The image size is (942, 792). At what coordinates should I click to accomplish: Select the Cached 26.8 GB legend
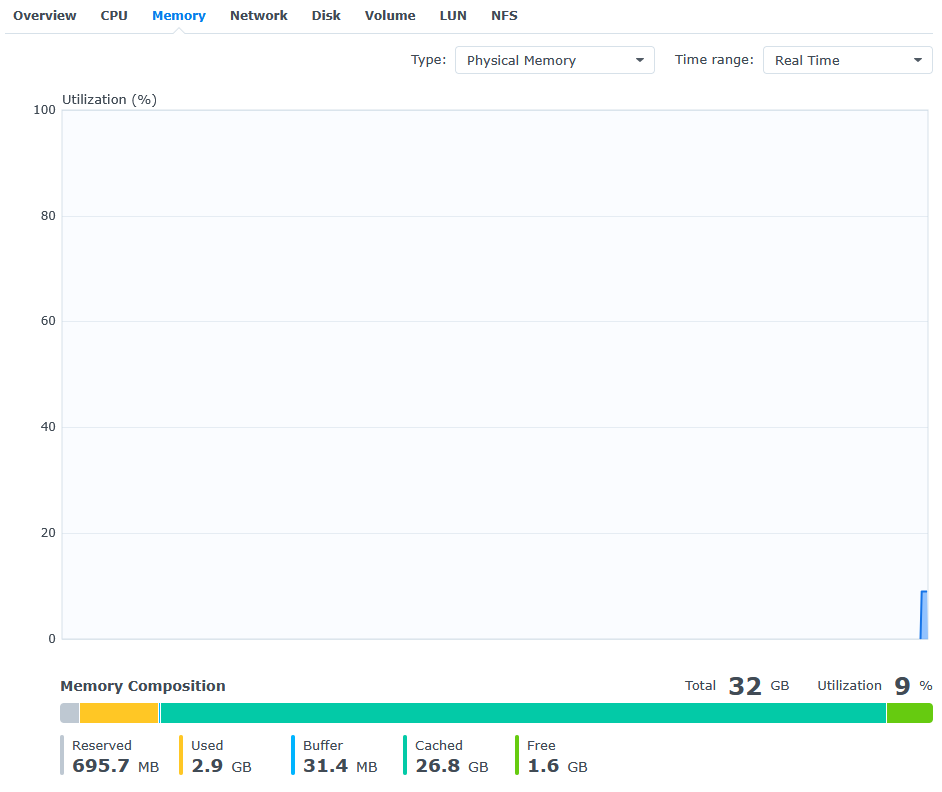451,756
